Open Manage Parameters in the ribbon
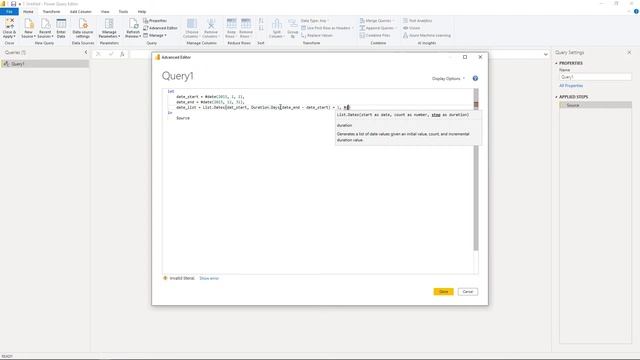 click(x=109, y=28)
